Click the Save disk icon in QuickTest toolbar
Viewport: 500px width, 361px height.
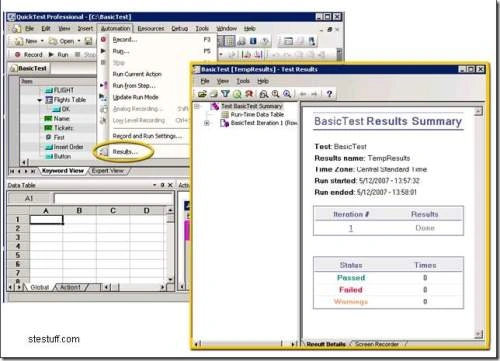click(x=88, y=41)
